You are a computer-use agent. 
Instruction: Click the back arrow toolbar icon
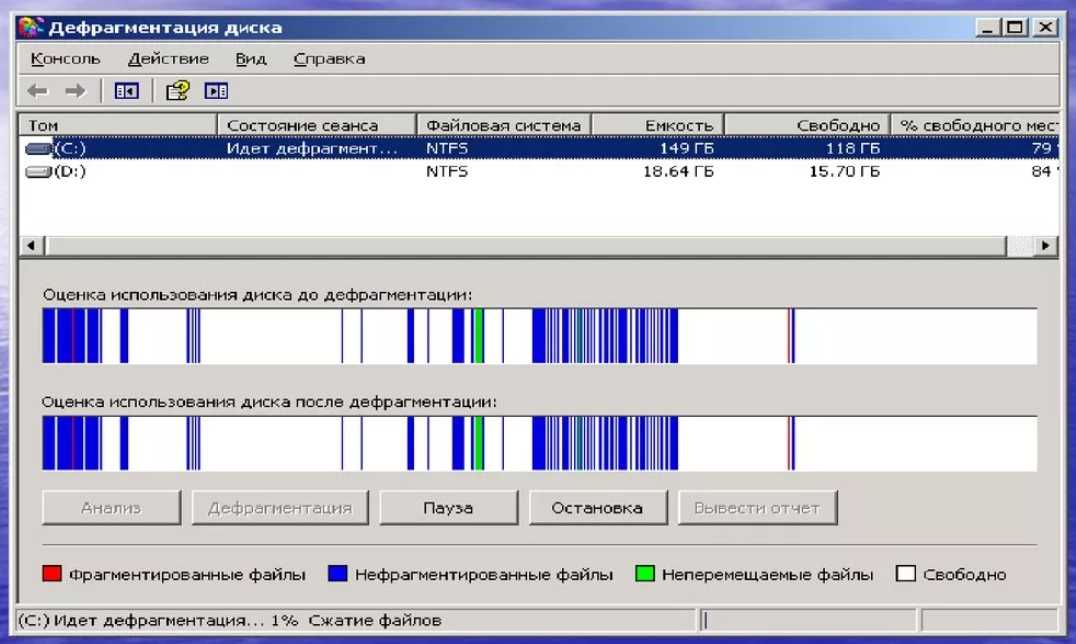[37, 91]
